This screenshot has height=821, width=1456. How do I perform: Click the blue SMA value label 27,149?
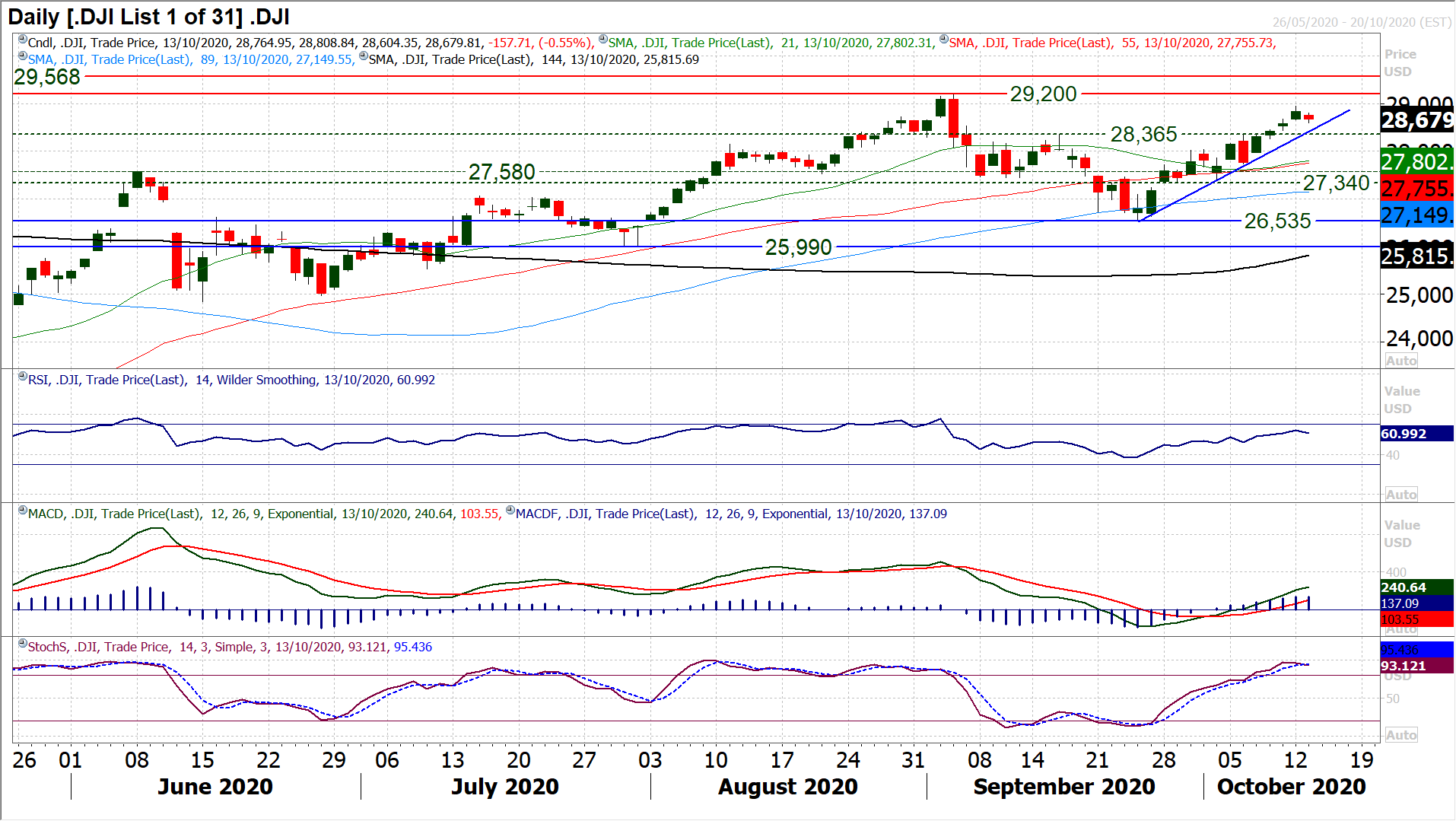click(1417, 215)
